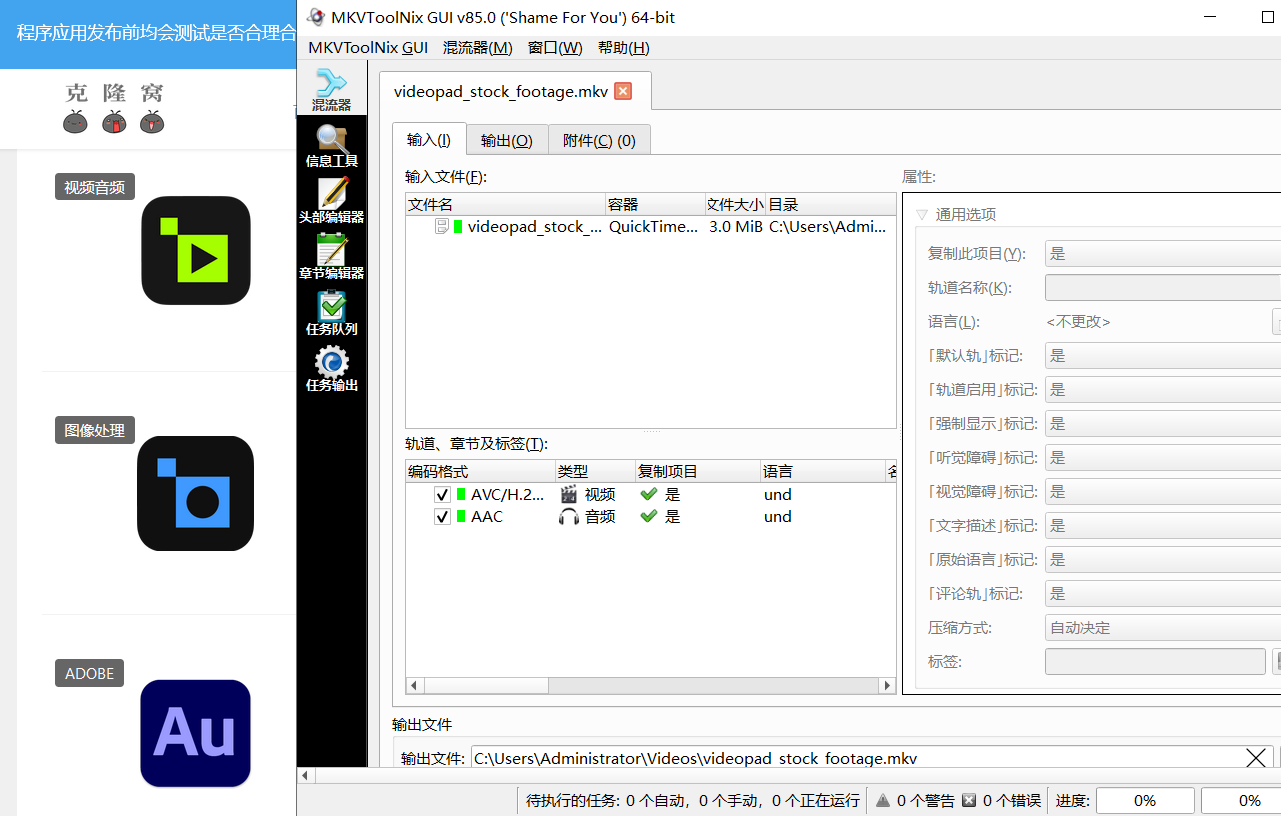This screenshot has width=1281, height=816.
Task: Click the 标签 input field
Action: pos(1155,662)
